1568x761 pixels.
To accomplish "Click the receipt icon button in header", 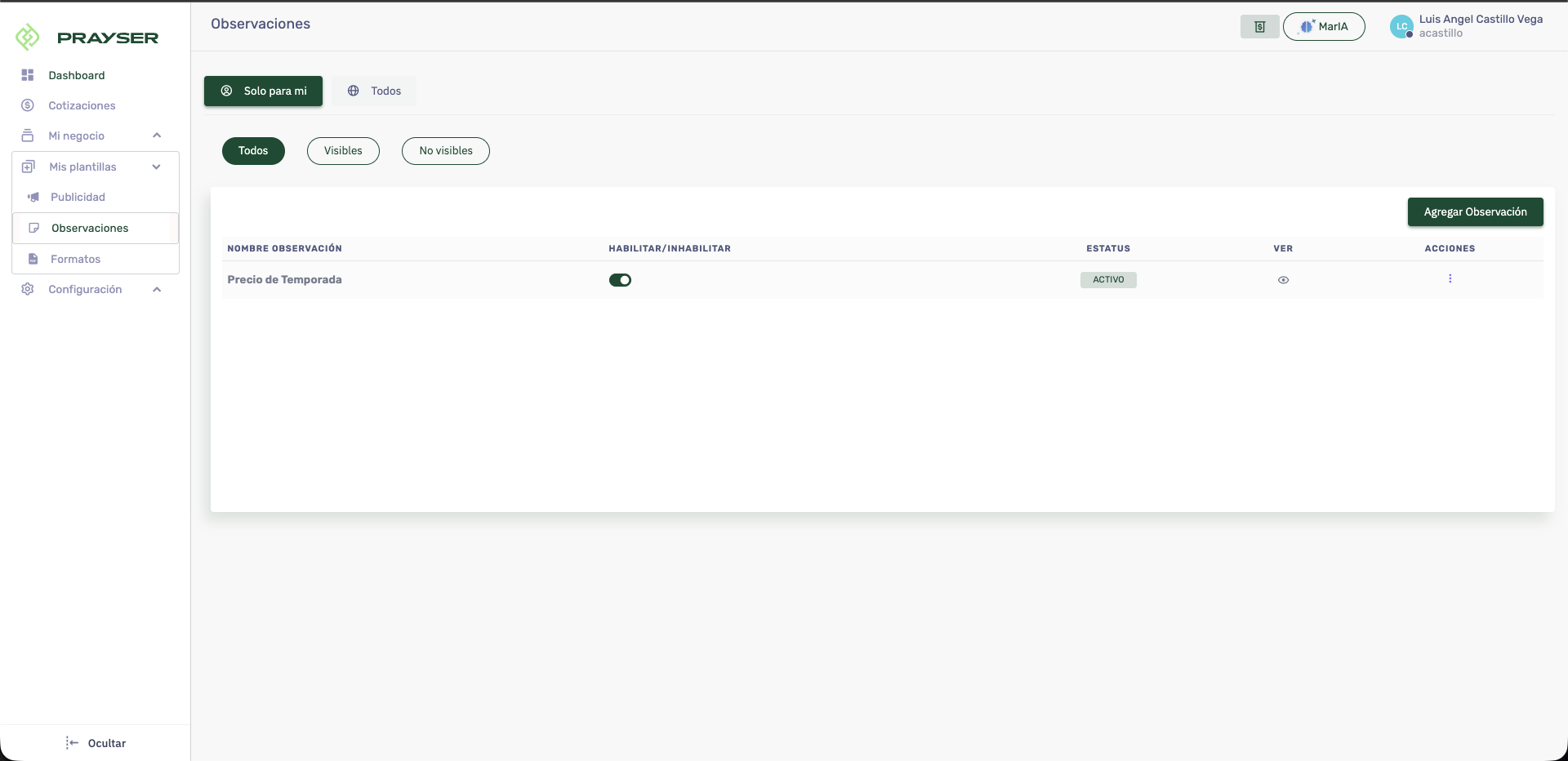I will (1260, 27).
